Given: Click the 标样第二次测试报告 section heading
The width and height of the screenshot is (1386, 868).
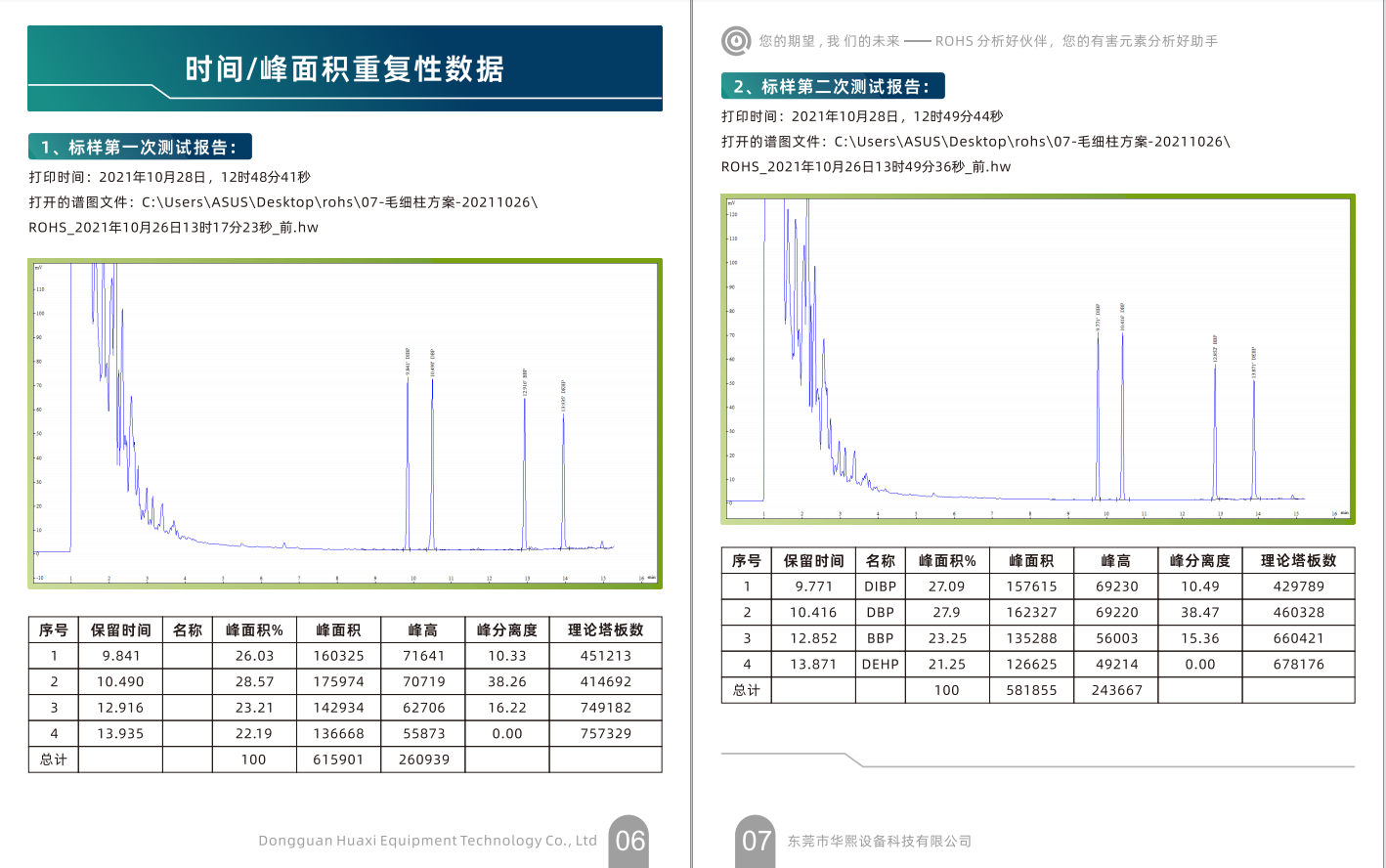Looking at the screenshot, I should (833, 87).
